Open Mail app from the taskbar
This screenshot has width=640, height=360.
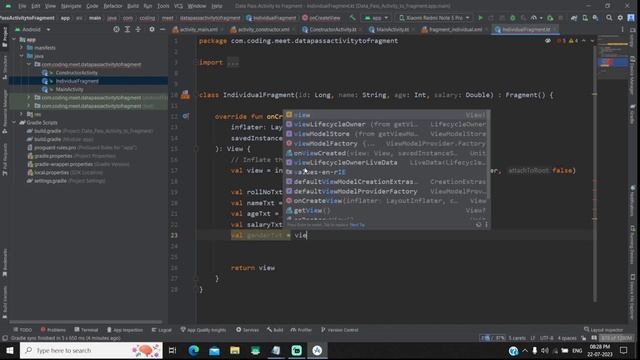click(214, 350)
